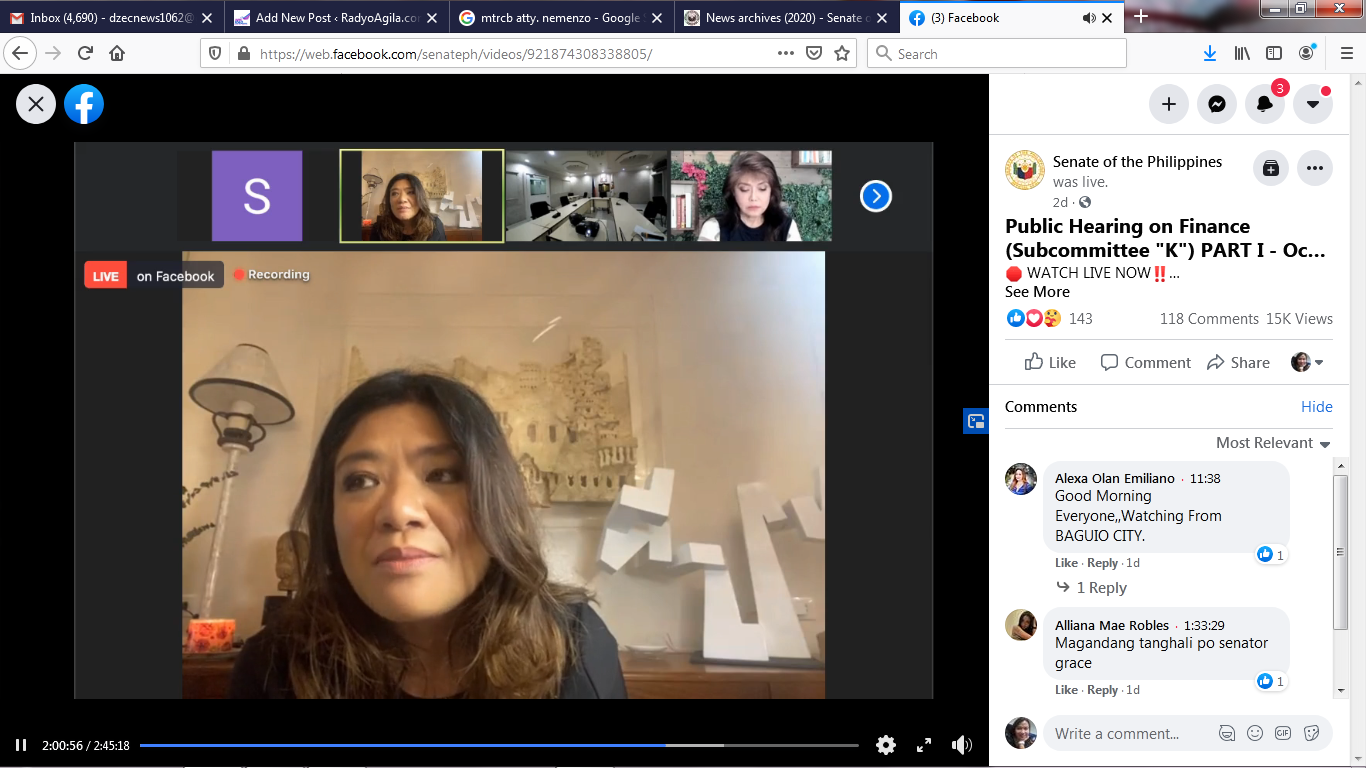Hide the comments section
The height and width of the screenshot is (768, 1366).
[1316, 407]
